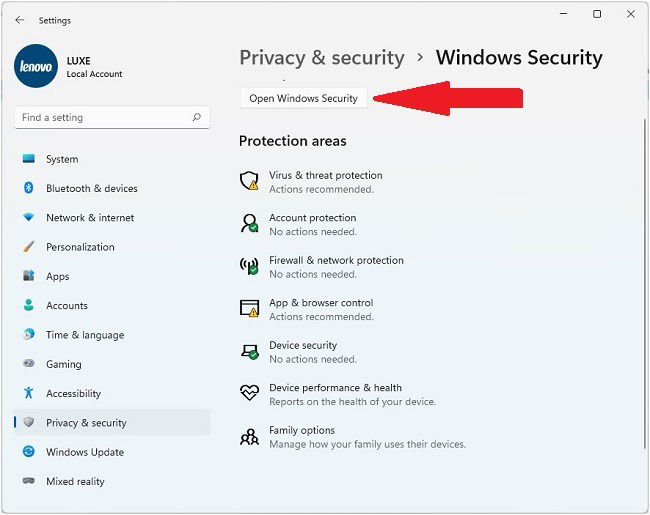
Task: Go back using the back arrow
Action: click(x=20, y=19)
